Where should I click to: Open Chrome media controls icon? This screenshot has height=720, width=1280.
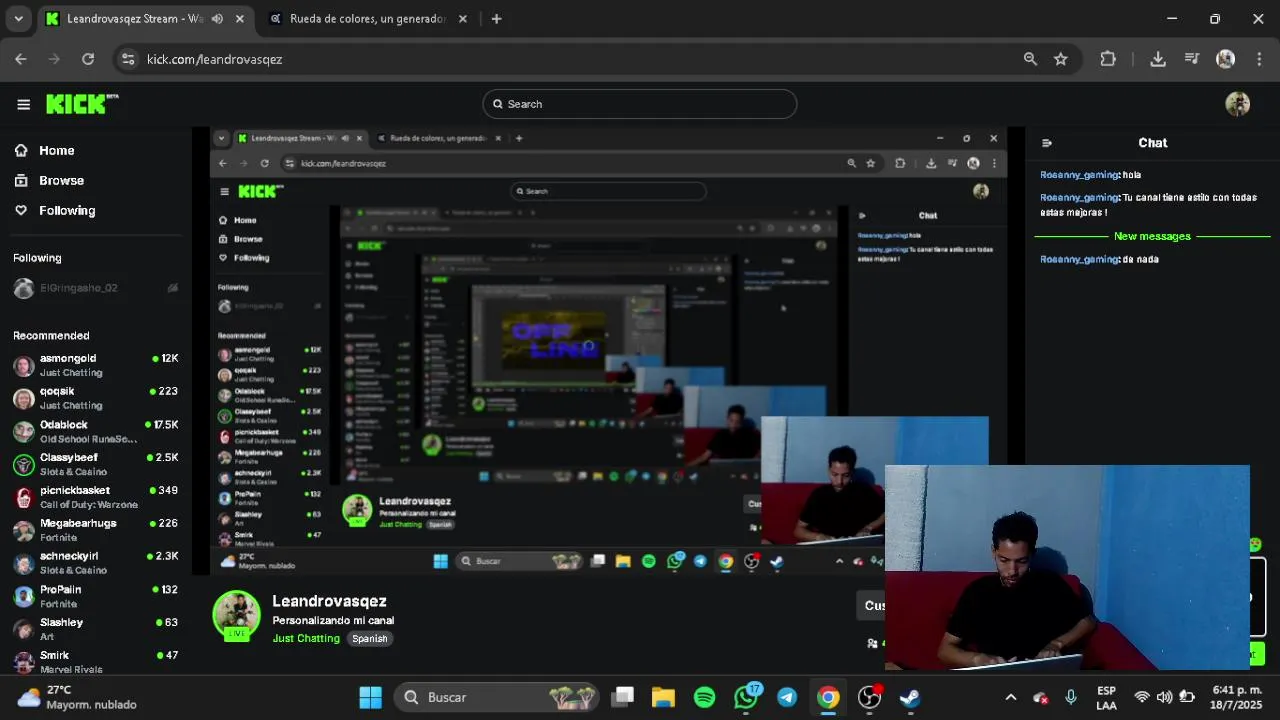[1191, 59]
